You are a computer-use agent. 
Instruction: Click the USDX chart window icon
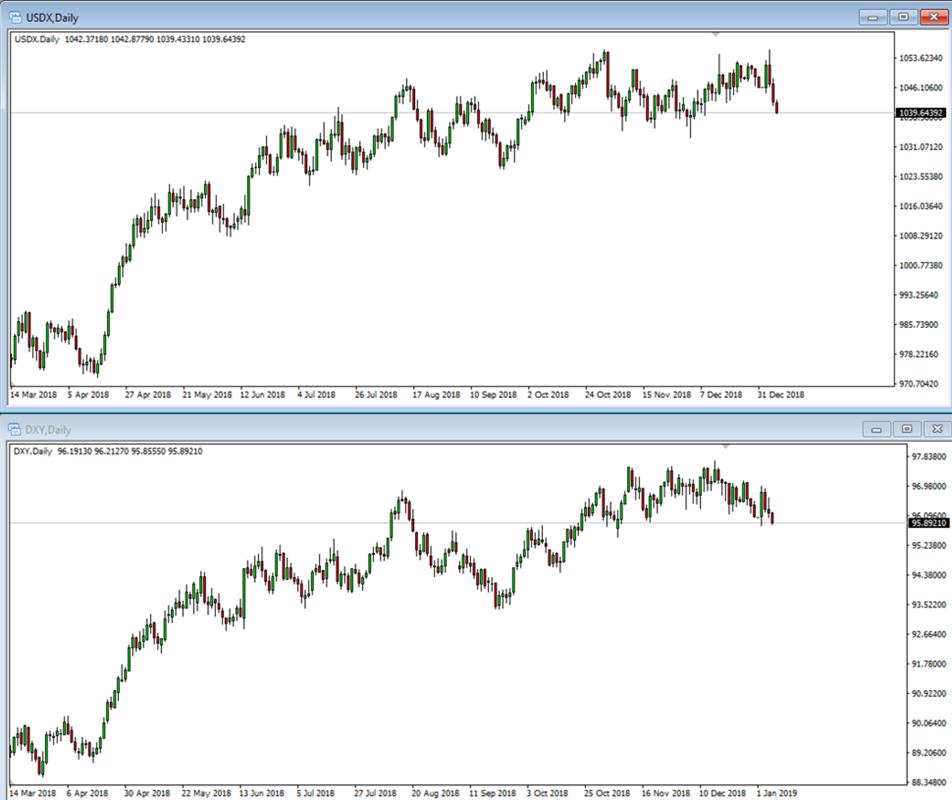point(15,18)
